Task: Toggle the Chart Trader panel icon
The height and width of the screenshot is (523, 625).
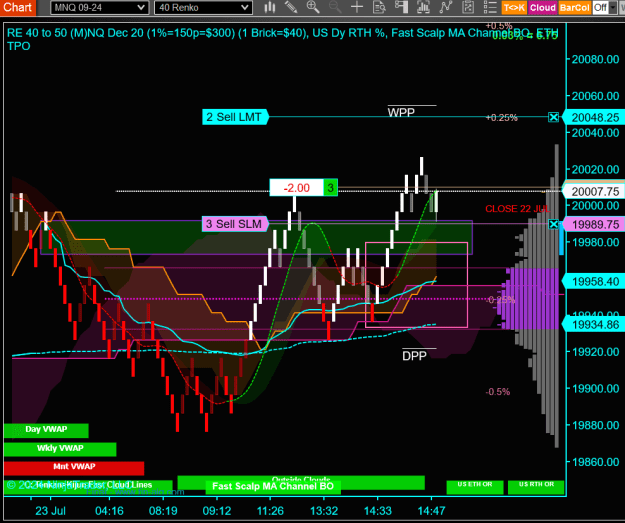Action: pos(401,7)
